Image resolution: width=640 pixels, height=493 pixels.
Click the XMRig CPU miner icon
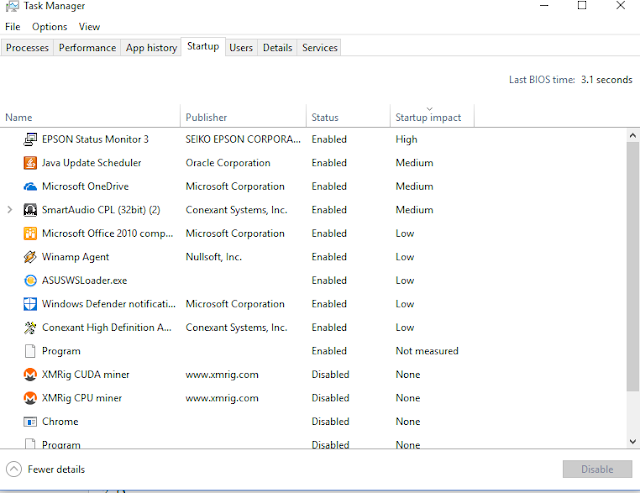click(30, 398)
